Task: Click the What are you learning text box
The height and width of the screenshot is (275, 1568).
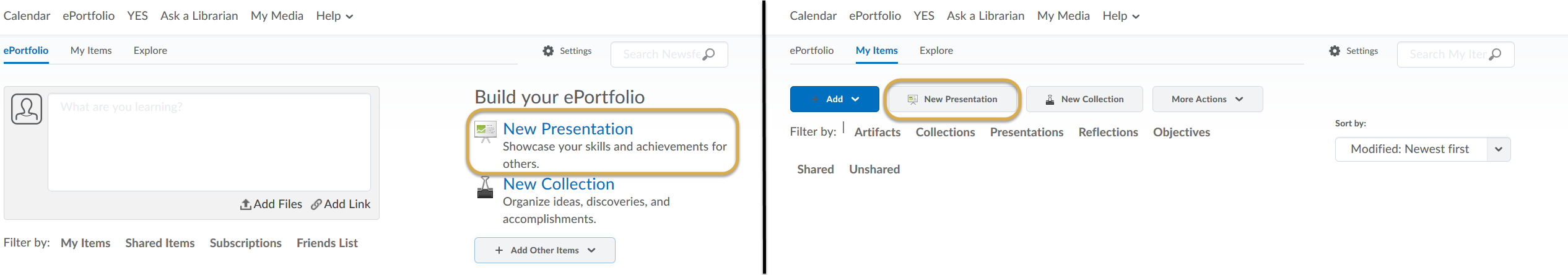Action: click(x=209, y=142)
